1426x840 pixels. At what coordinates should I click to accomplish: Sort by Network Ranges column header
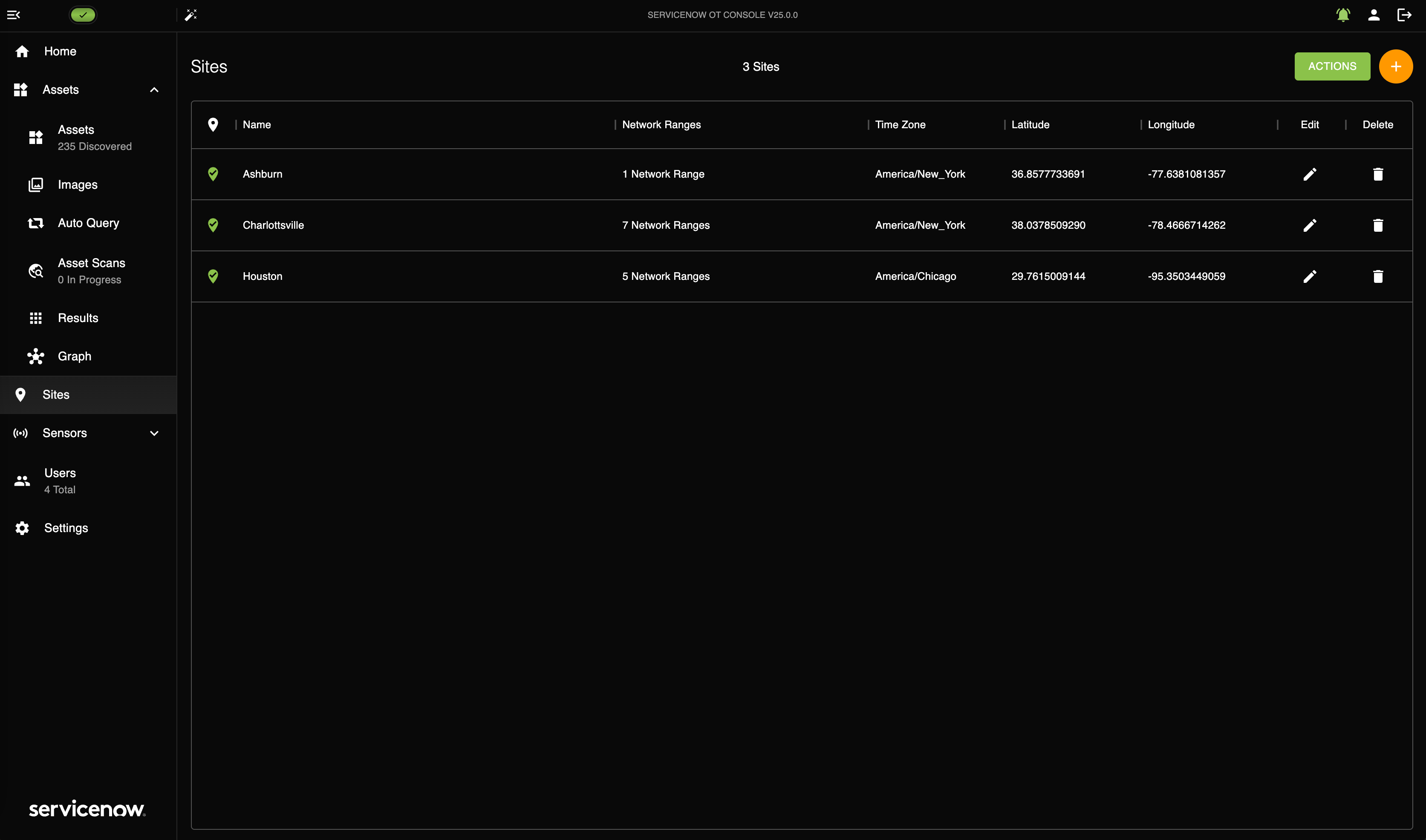pyautogui.click(x=661, y=124)
